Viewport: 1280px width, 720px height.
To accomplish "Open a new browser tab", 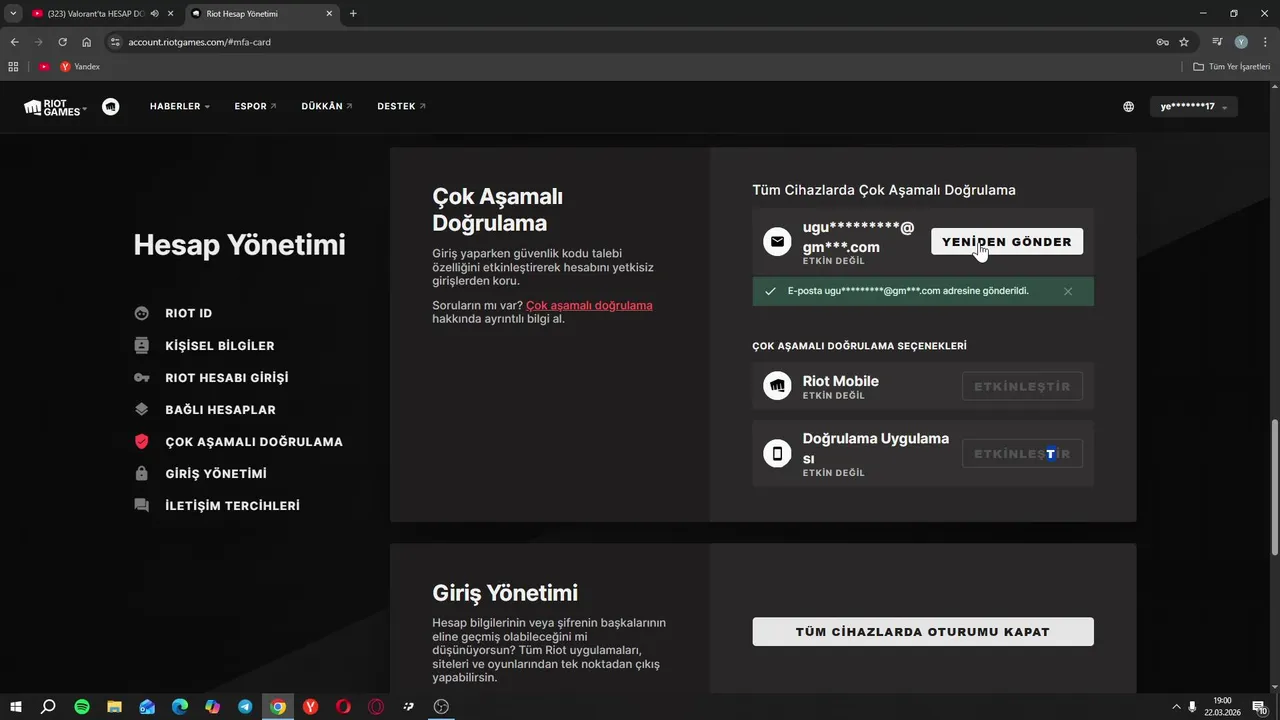I will (x=353, y=14).
